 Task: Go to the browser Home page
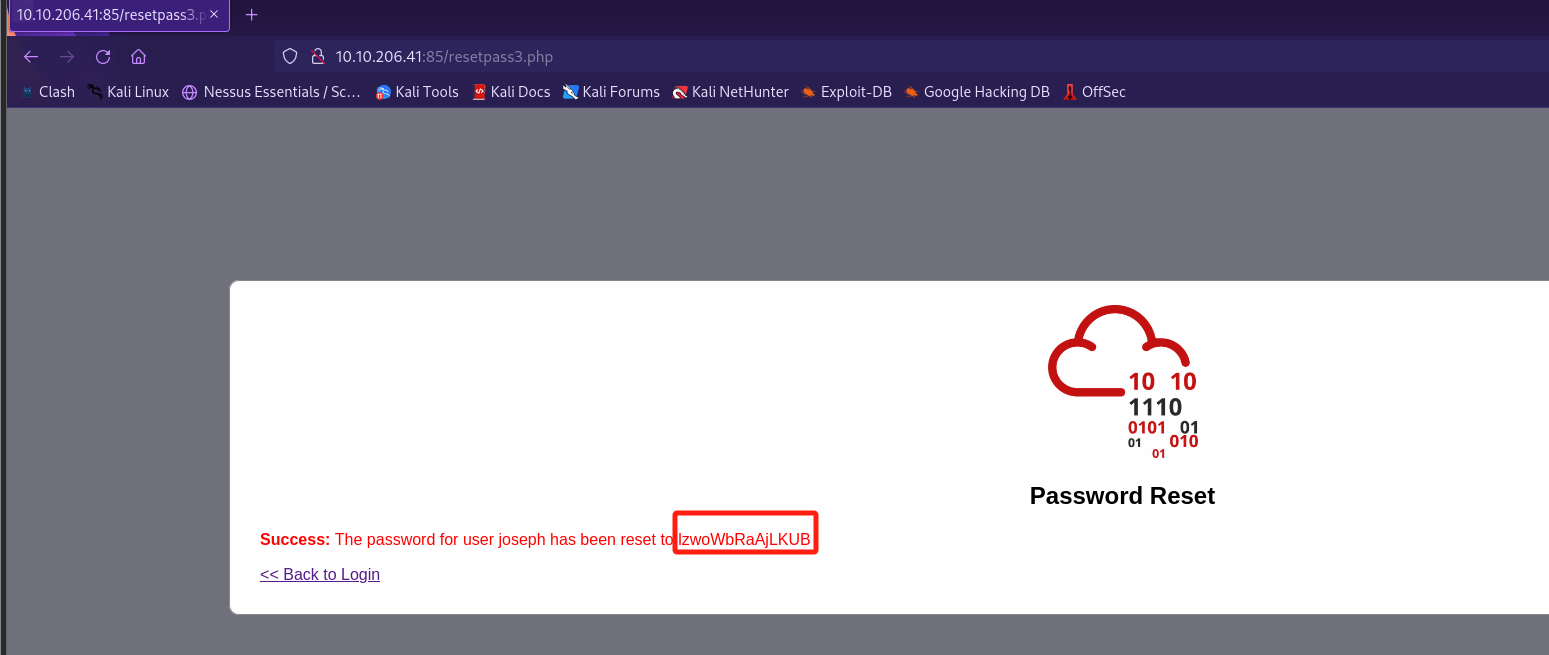coord(138,57)
